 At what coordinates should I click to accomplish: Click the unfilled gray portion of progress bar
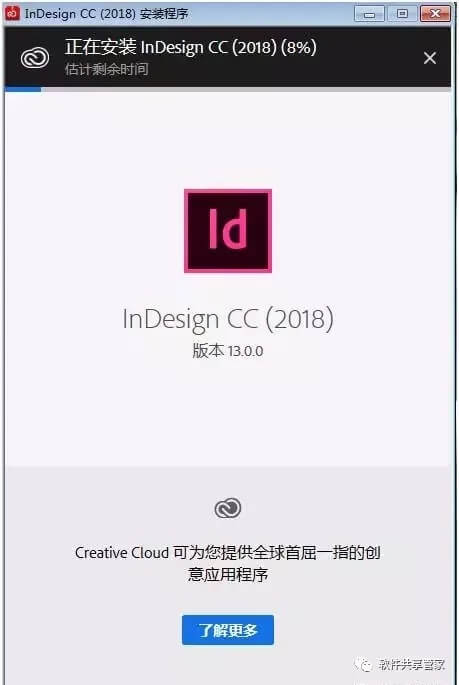246,89
